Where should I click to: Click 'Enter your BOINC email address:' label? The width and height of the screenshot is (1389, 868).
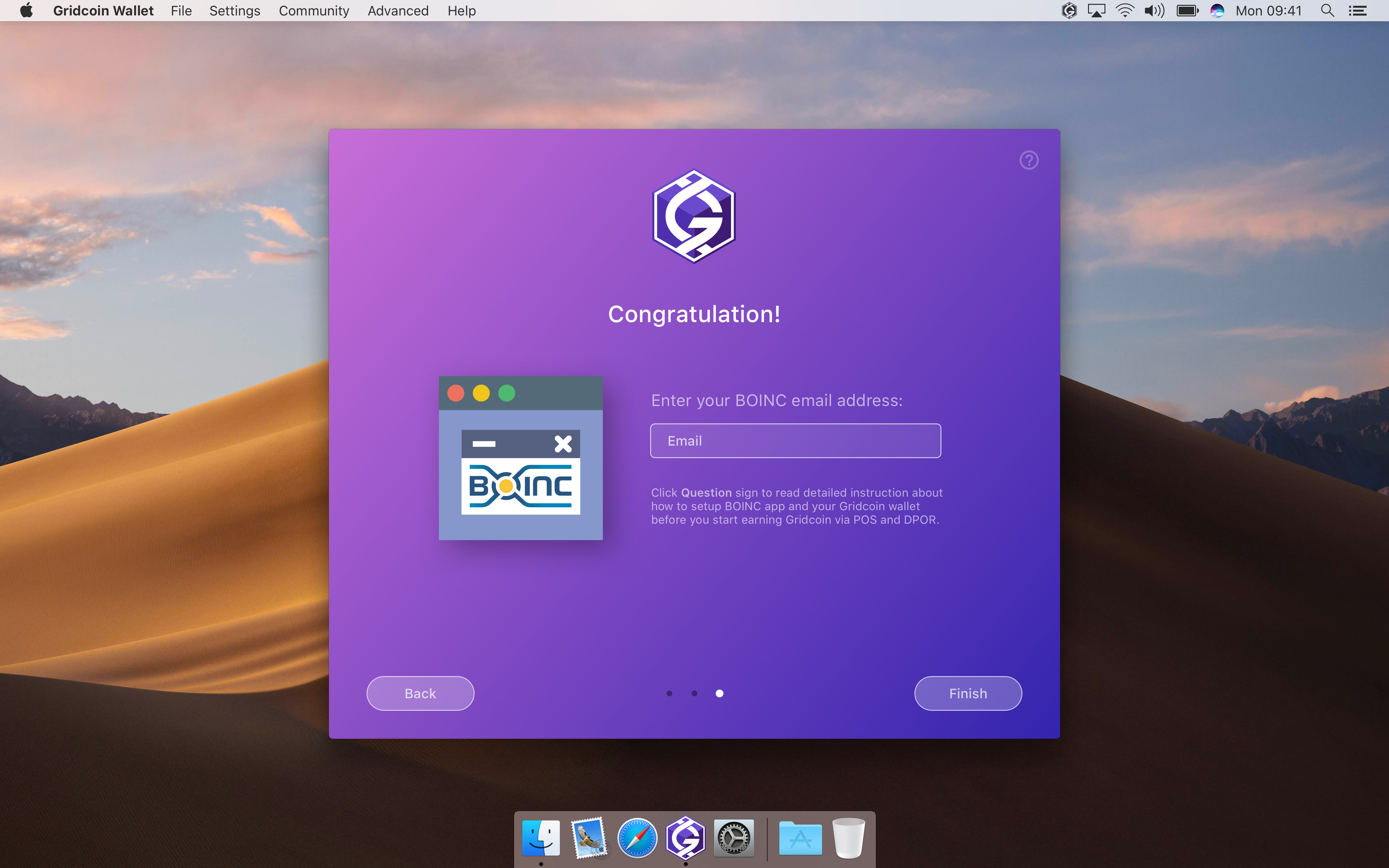coord(776,400)
